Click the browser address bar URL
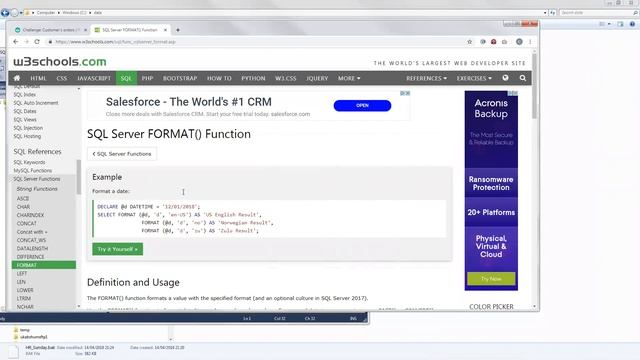The width and height of the screenshot is (640, 360). (116, 42)
